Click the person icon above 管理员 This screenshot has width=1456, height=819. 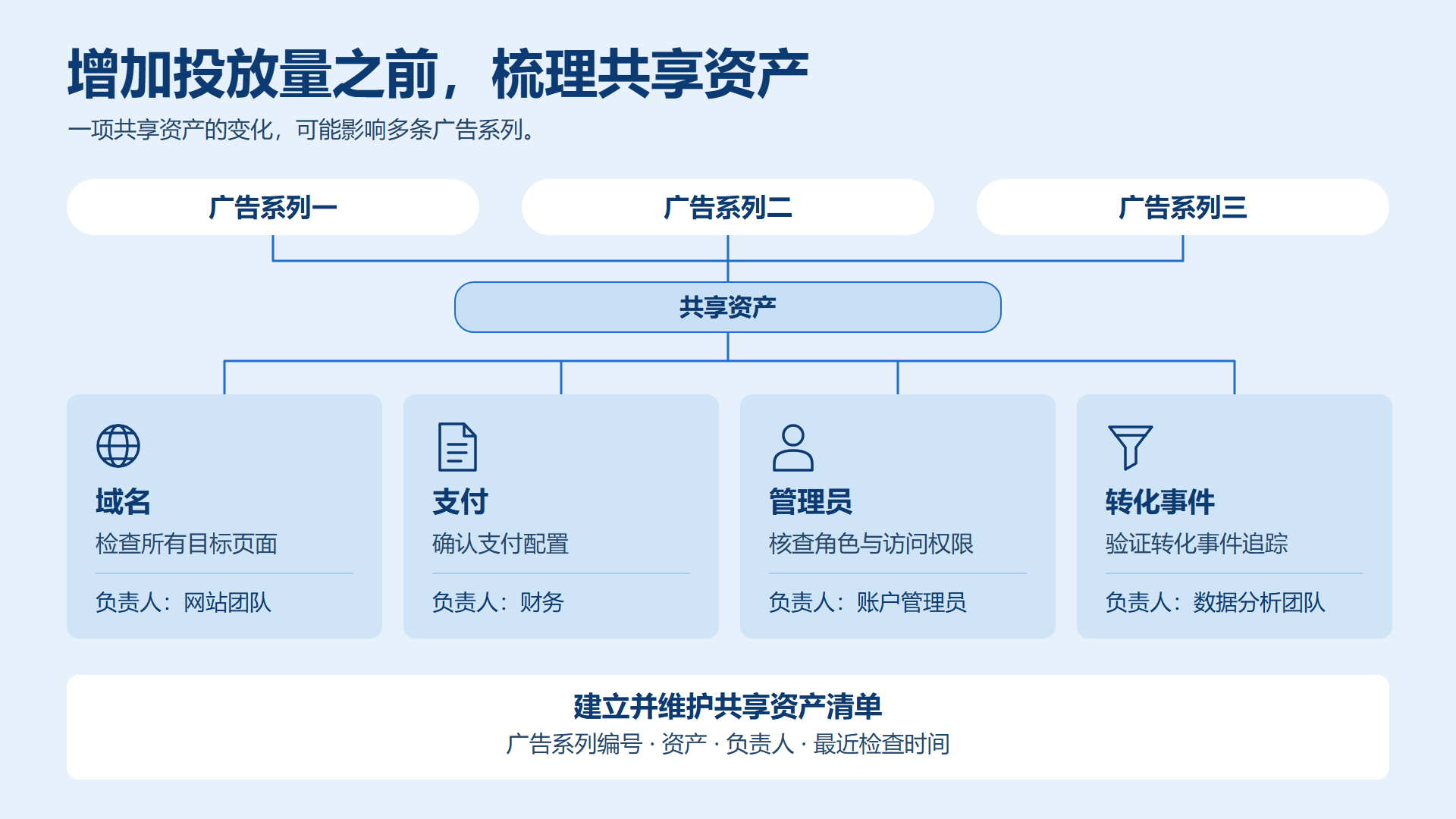pyautogui.click(x=793, y=447)
